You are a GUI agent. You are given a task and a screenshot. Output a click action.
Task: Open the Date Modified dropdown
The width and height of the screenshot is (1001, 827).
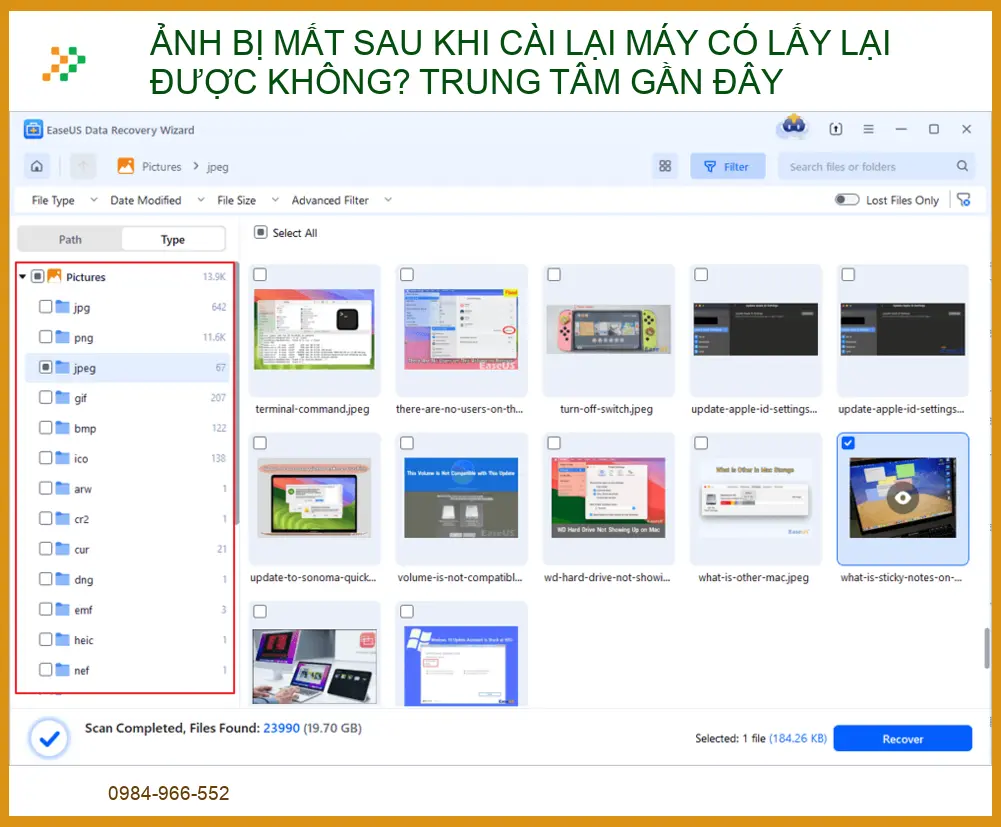157,200
